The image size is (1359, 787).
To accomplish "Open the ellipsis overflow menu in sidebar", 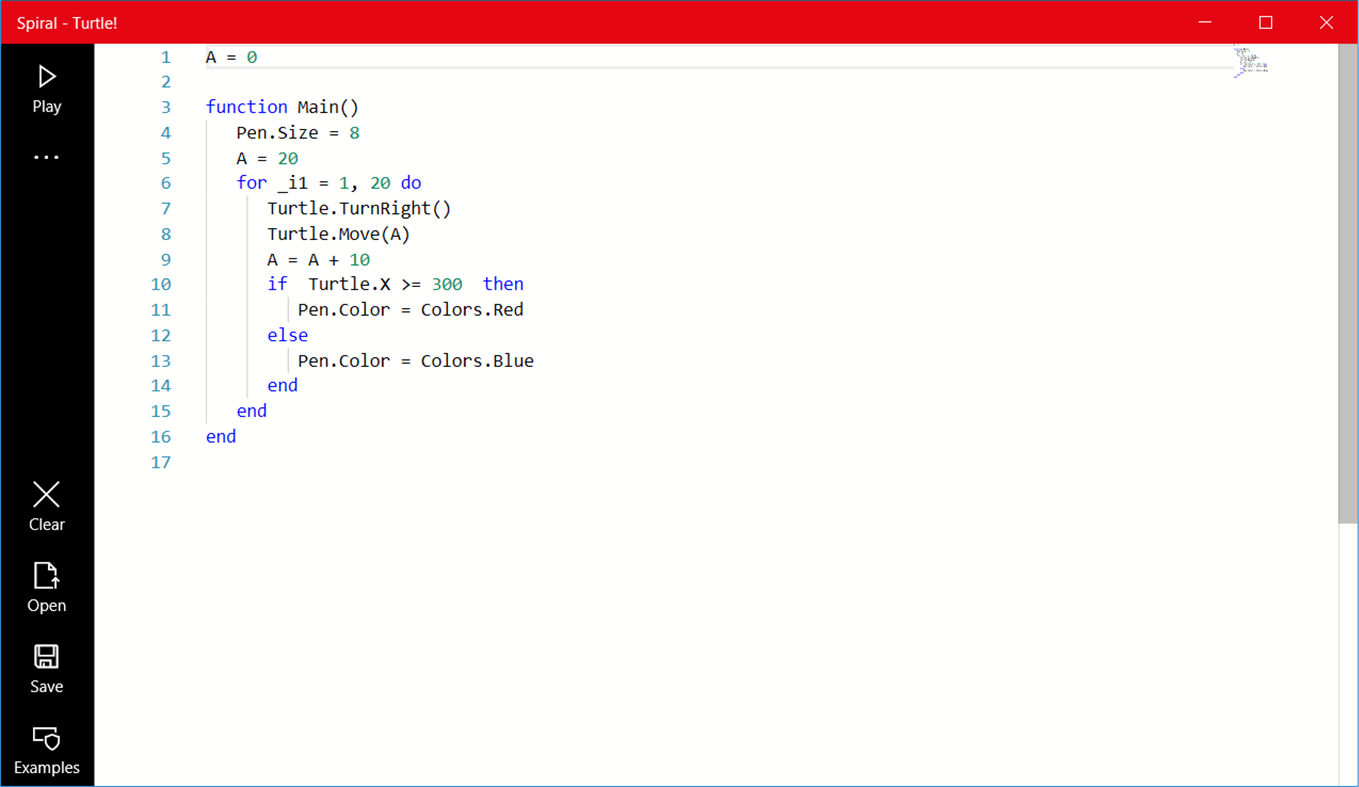I will [x=46, y=157].
